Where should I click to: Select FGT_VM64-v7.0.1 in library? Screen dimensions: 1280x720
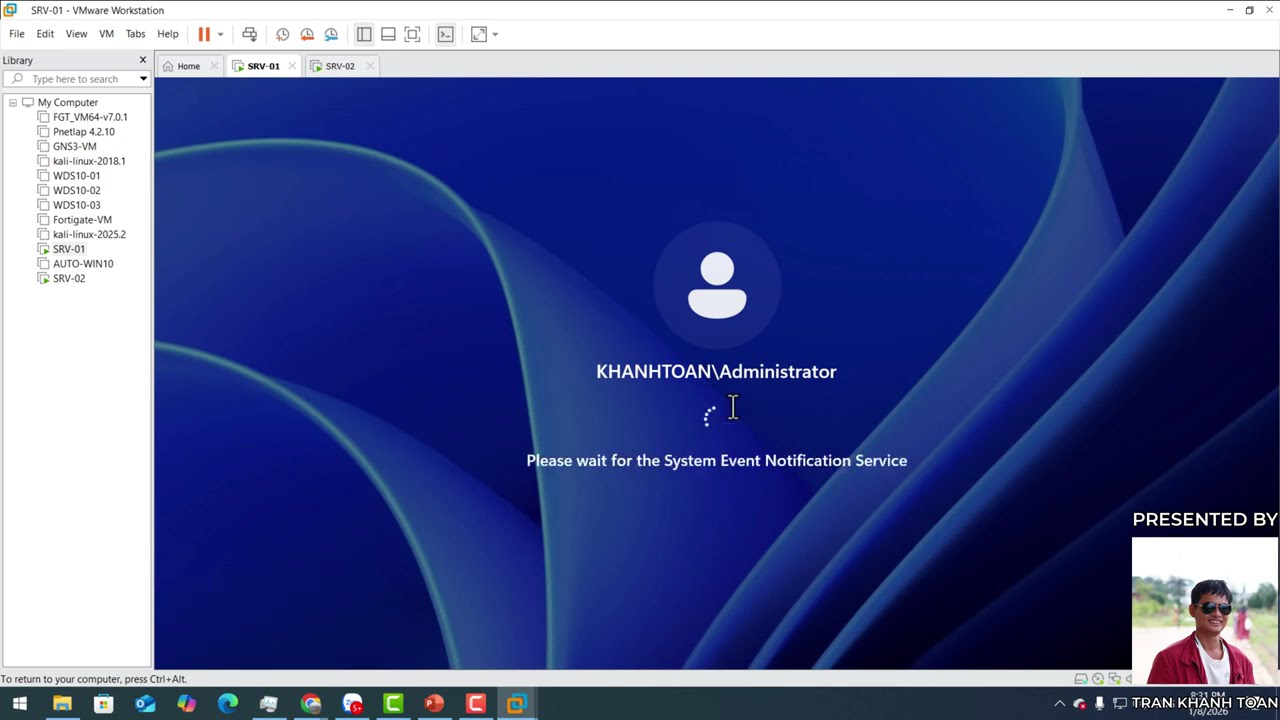pos(90,117)
